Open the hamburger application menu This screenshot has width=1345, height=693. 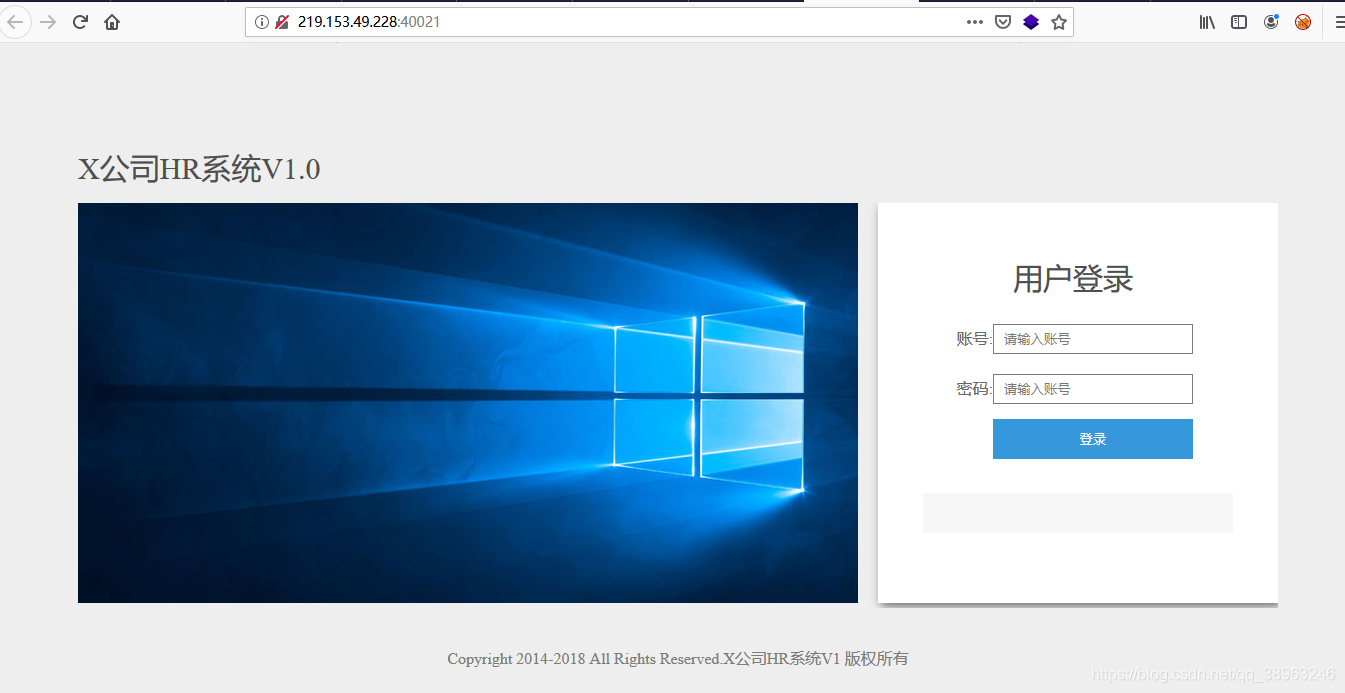tap(1339, 22)
